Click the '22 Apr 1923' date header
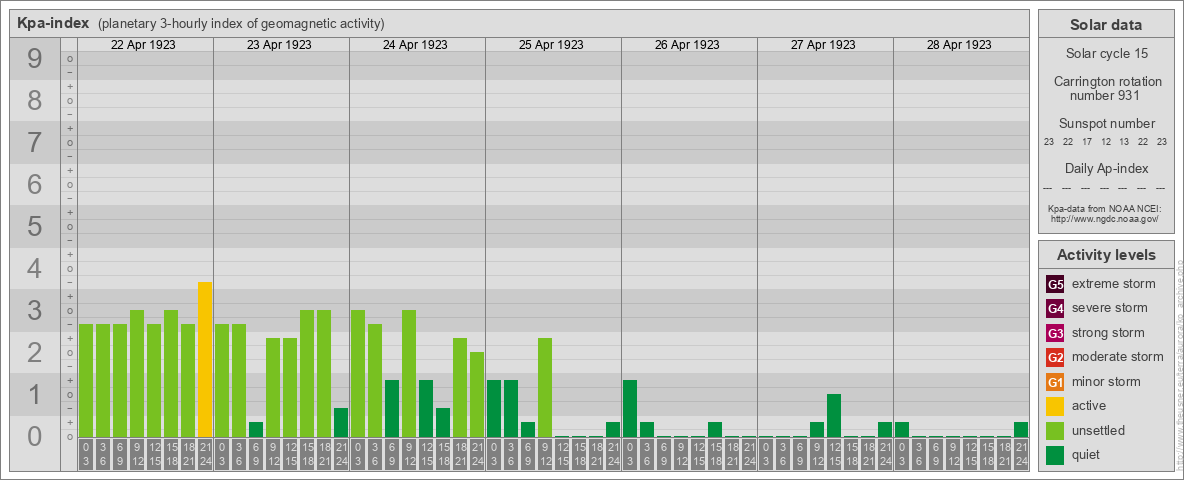Image resolution: width=1184 pixels, height=480 pixels. point(143,45)
